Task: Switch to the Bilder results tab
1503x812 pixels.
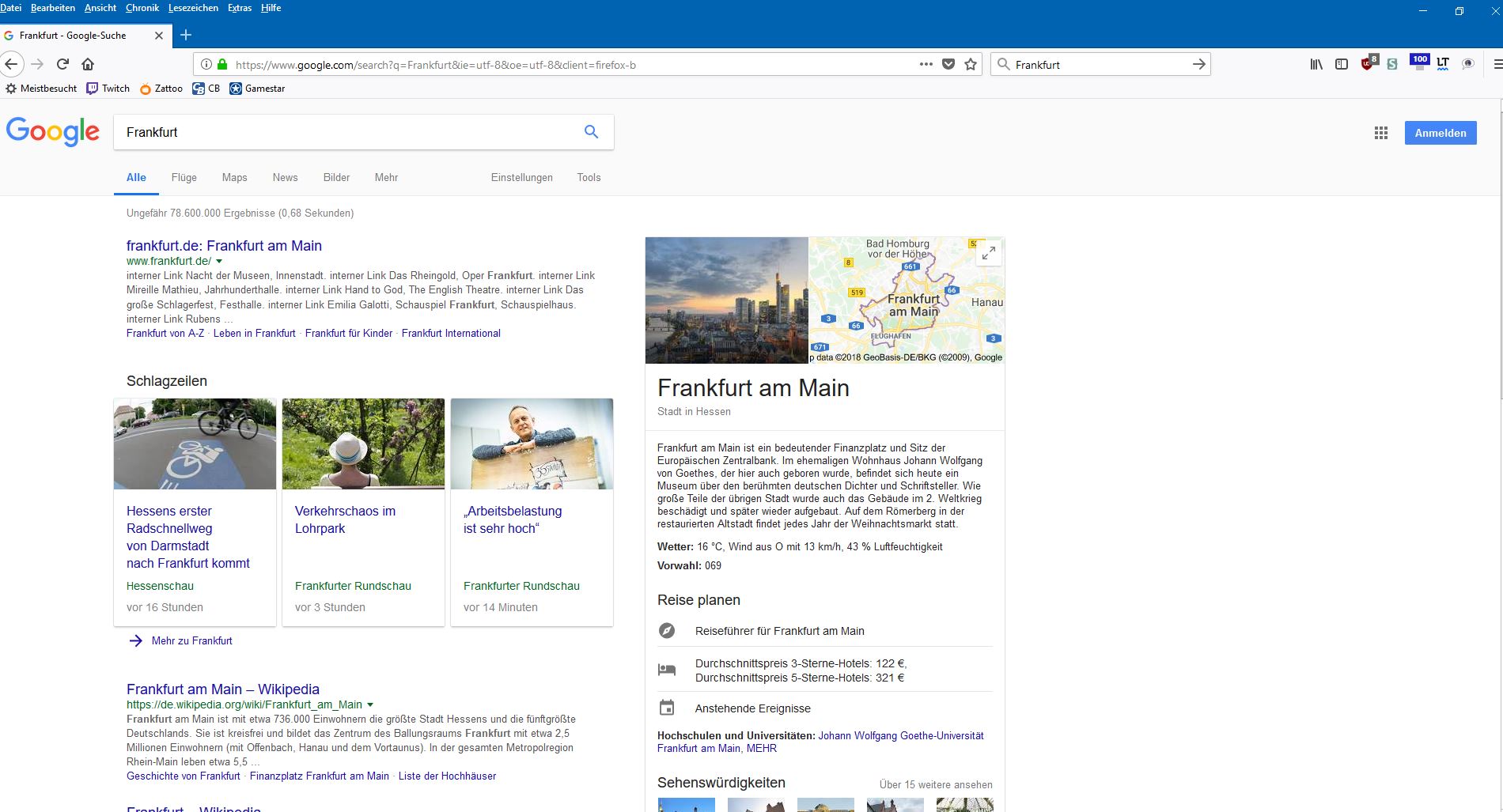Action: coord(336,178)
